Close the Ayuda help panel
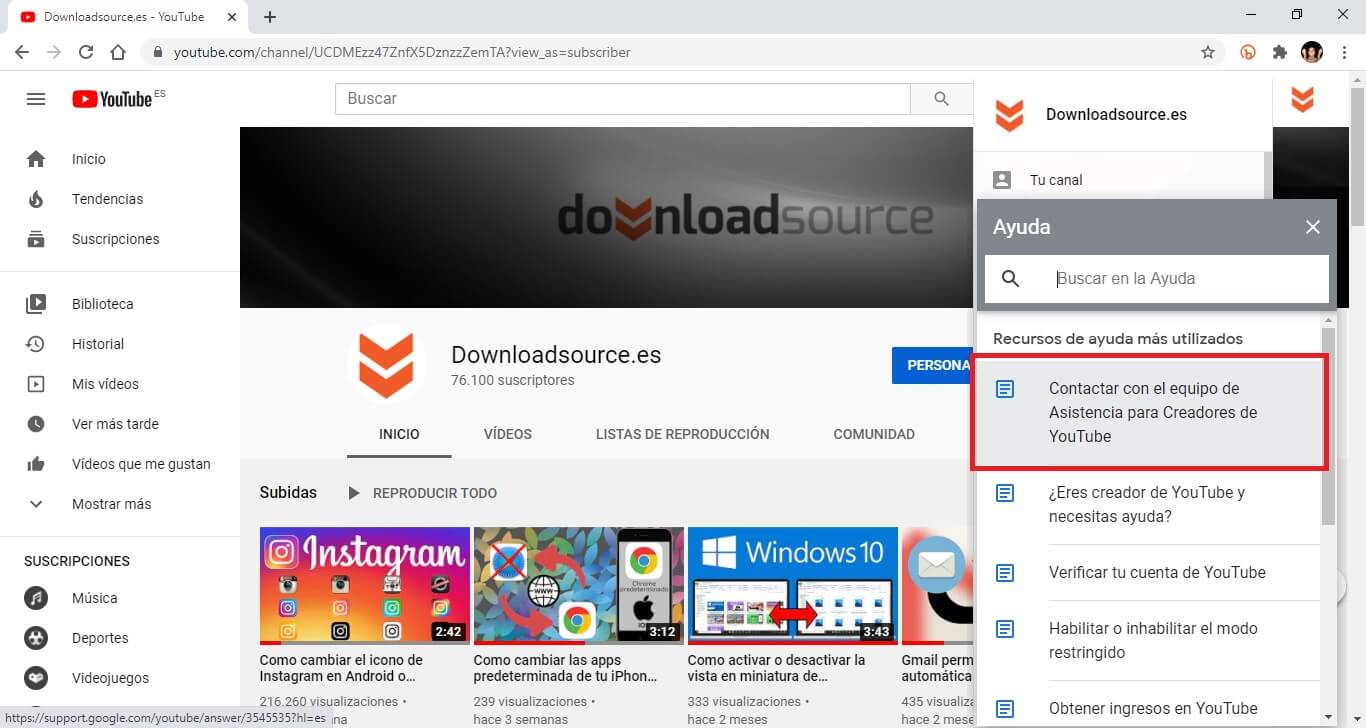Screen dimensions: 1366x728 1313,227
